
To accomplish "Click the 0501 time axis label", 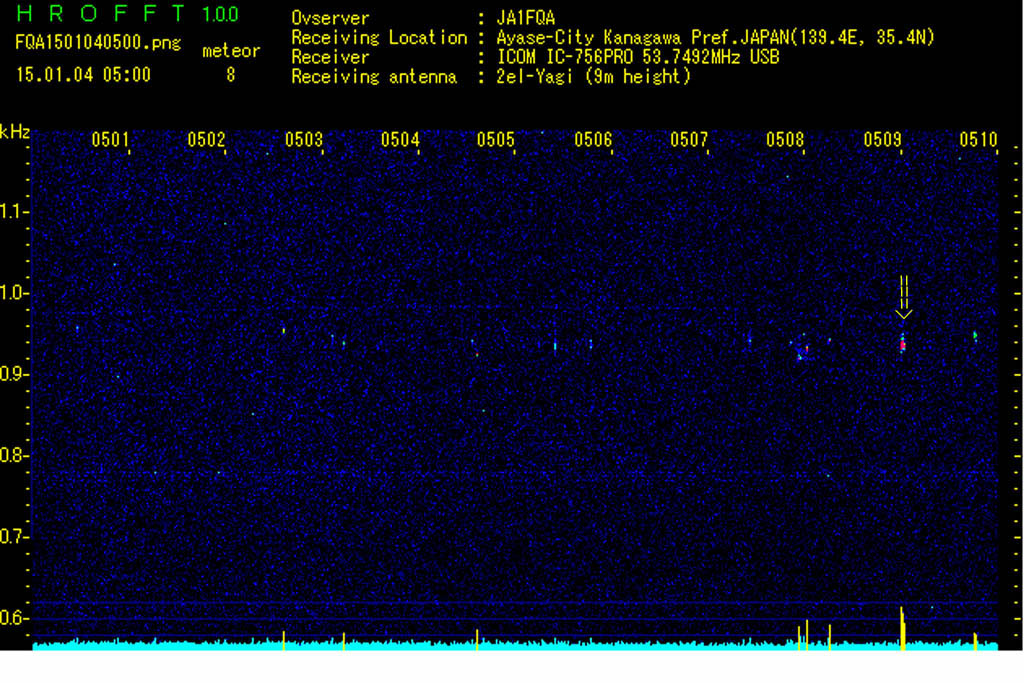I will [110, 140].
